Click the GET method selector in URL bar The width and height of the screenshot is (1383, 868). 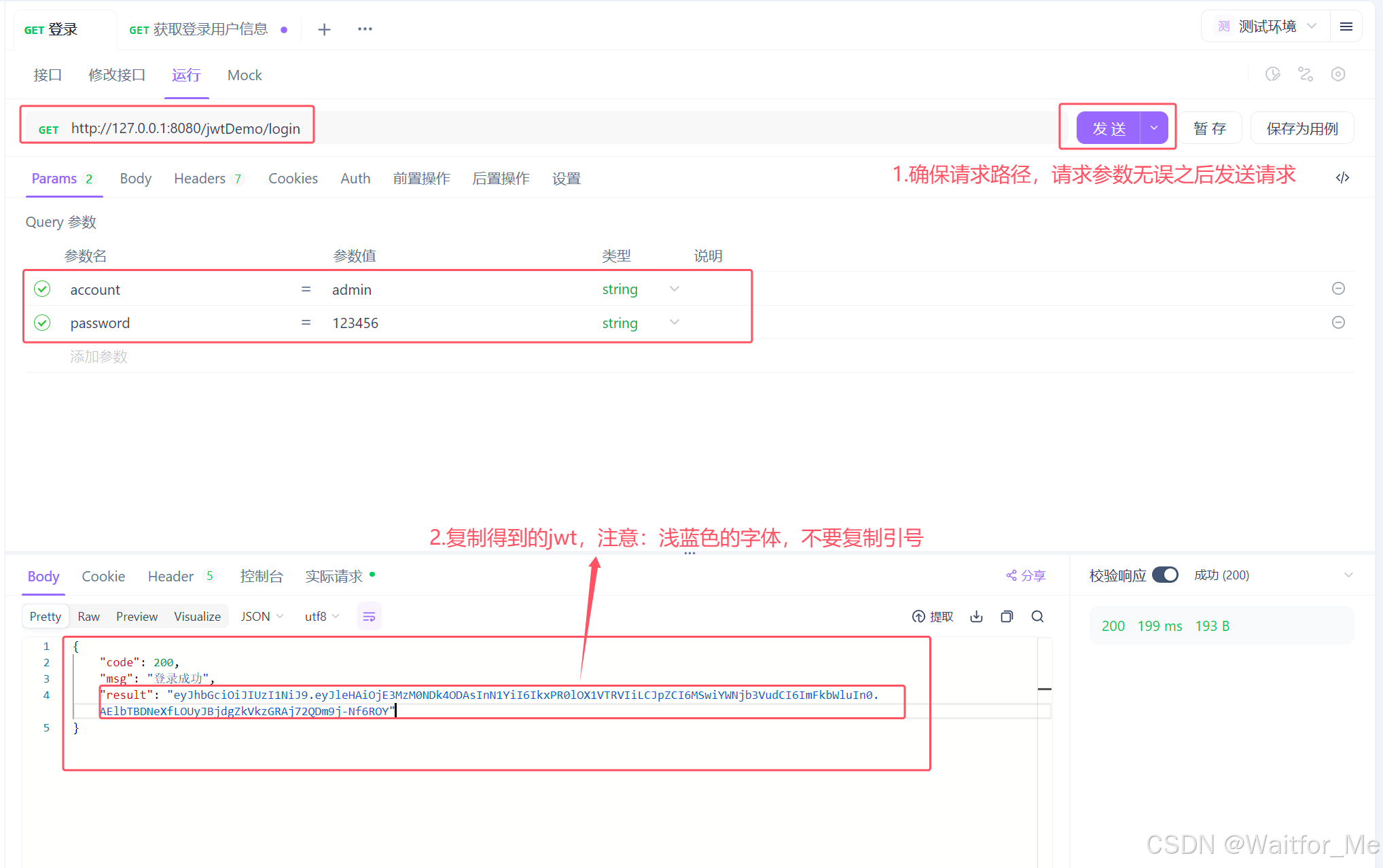pyautogui.click(x=49, y=130)
